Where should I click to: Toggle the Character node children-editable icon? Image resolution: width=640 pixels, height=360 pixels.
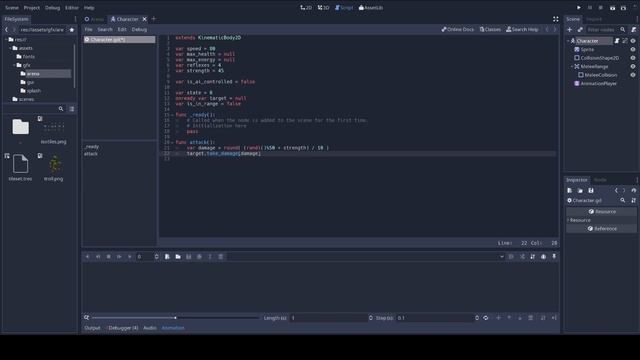click(625, 41)
